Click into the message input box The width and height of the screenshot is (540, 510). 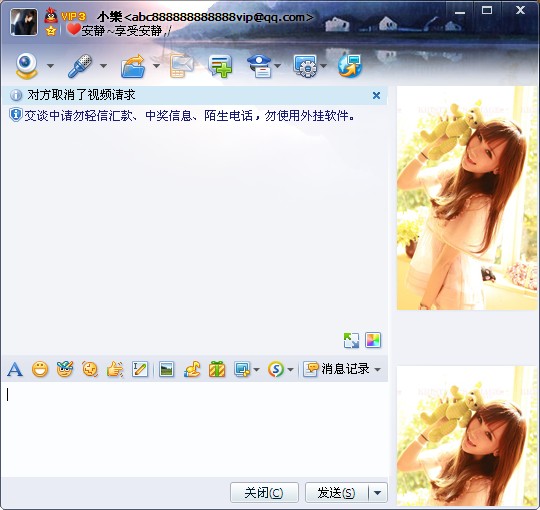pos(195,429)
